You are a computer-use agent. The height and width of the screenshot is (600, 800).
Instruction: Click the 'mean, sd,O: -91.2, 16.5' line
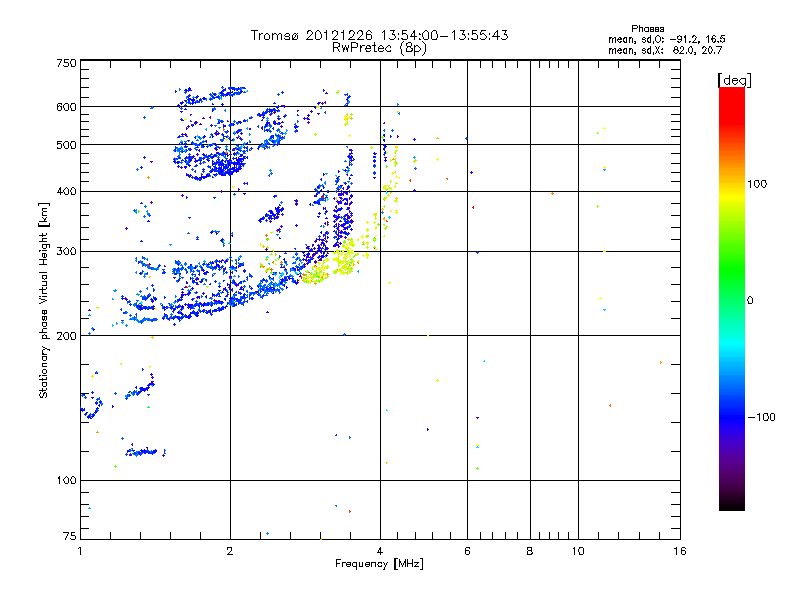[x=666, y=39]
